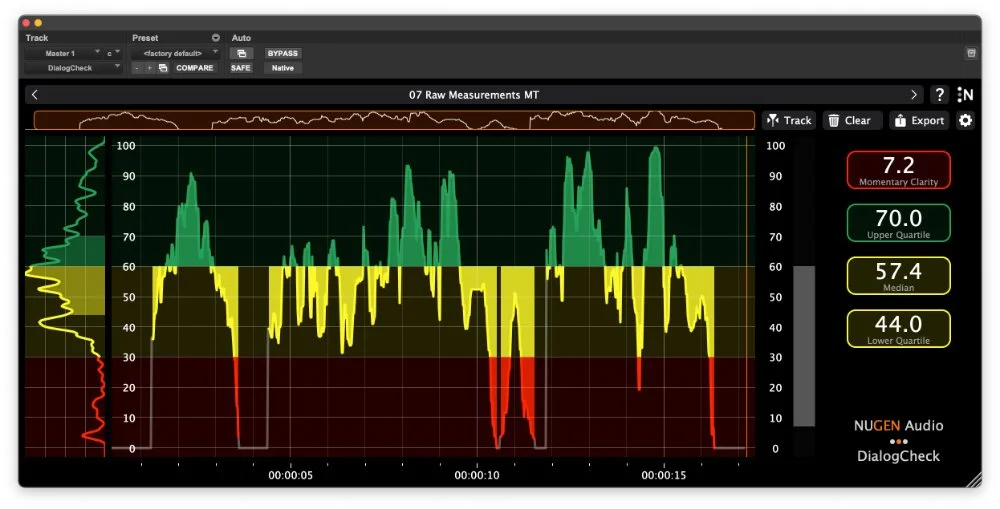Click the target window icon at header right
The image size is (1000, 509).
click(971, 54)
